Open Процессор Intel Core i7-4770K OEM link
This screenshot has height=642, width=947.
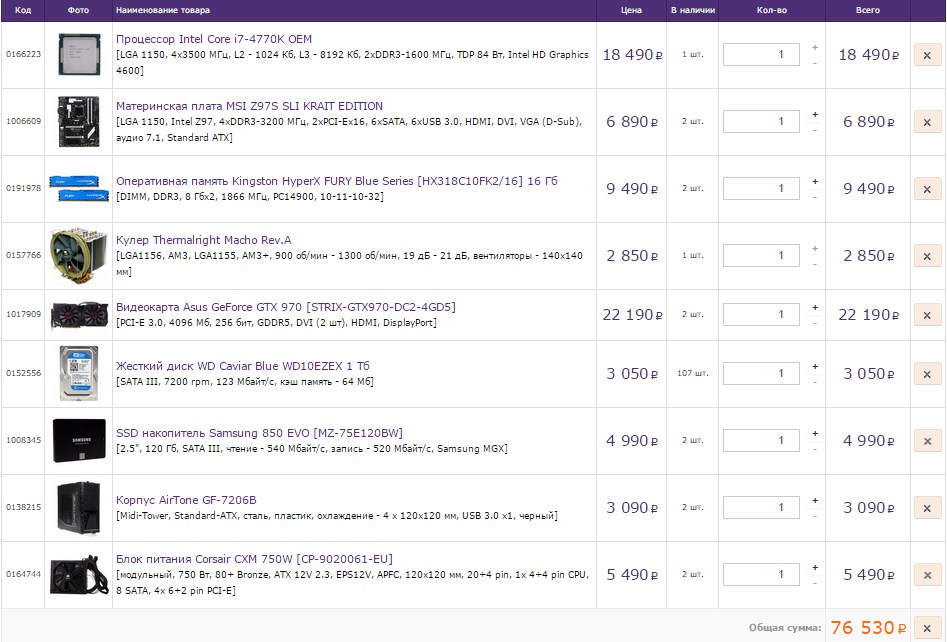coord(214,39)
